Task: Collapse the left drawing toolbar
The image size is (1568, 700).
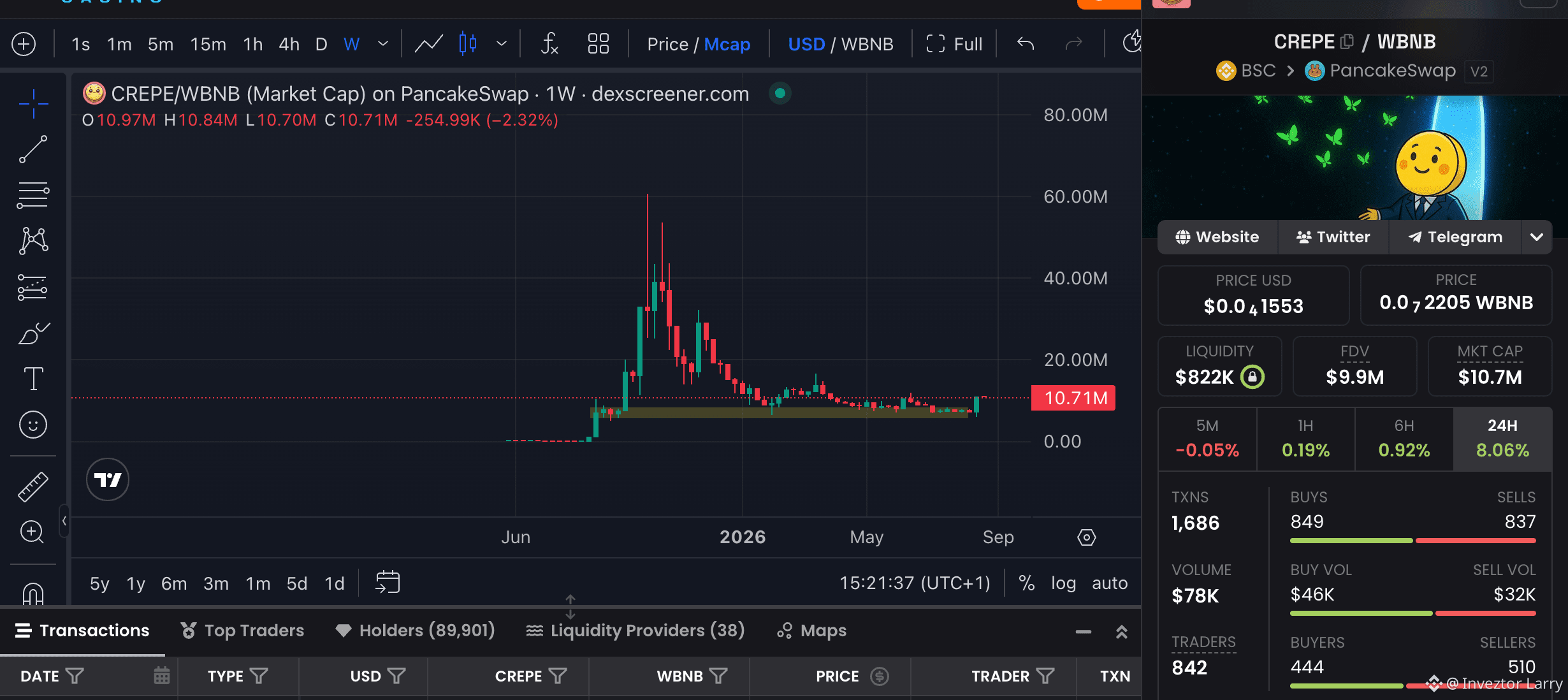Action: pyautogui.click(x=64, y=521)
